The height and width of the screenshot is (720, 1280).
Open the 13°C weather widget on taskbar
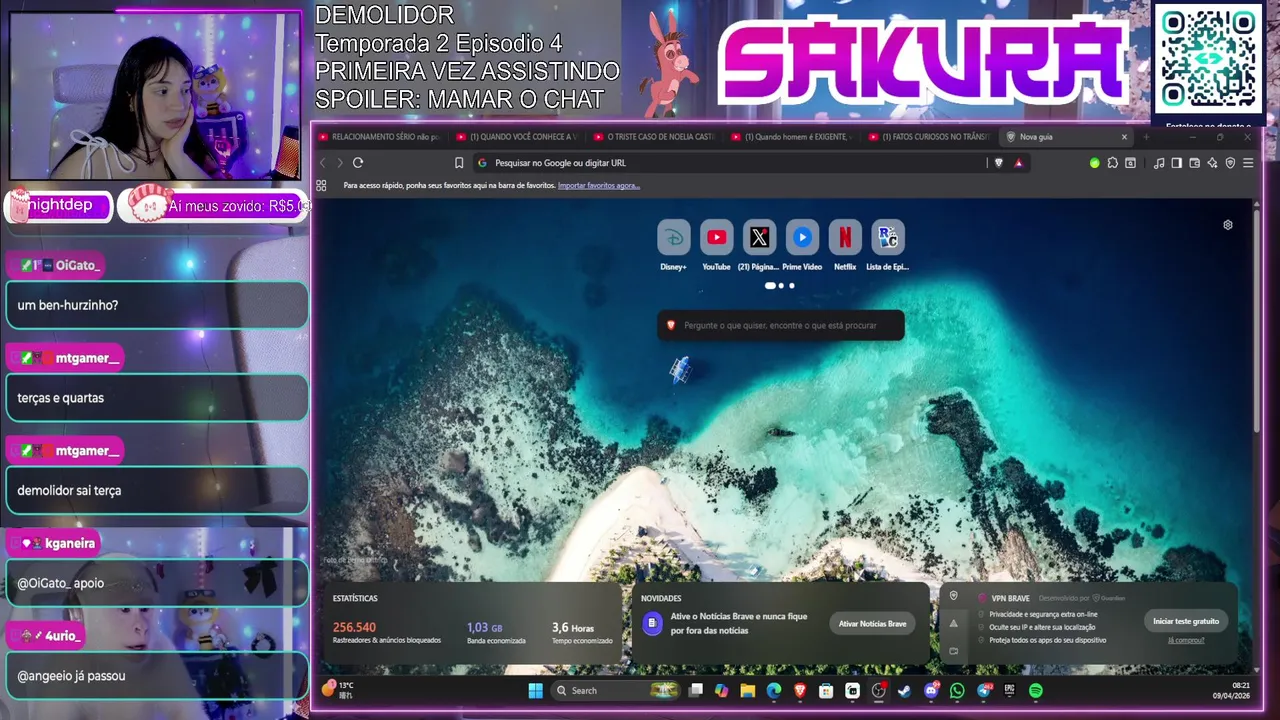[x=337, y=689]
